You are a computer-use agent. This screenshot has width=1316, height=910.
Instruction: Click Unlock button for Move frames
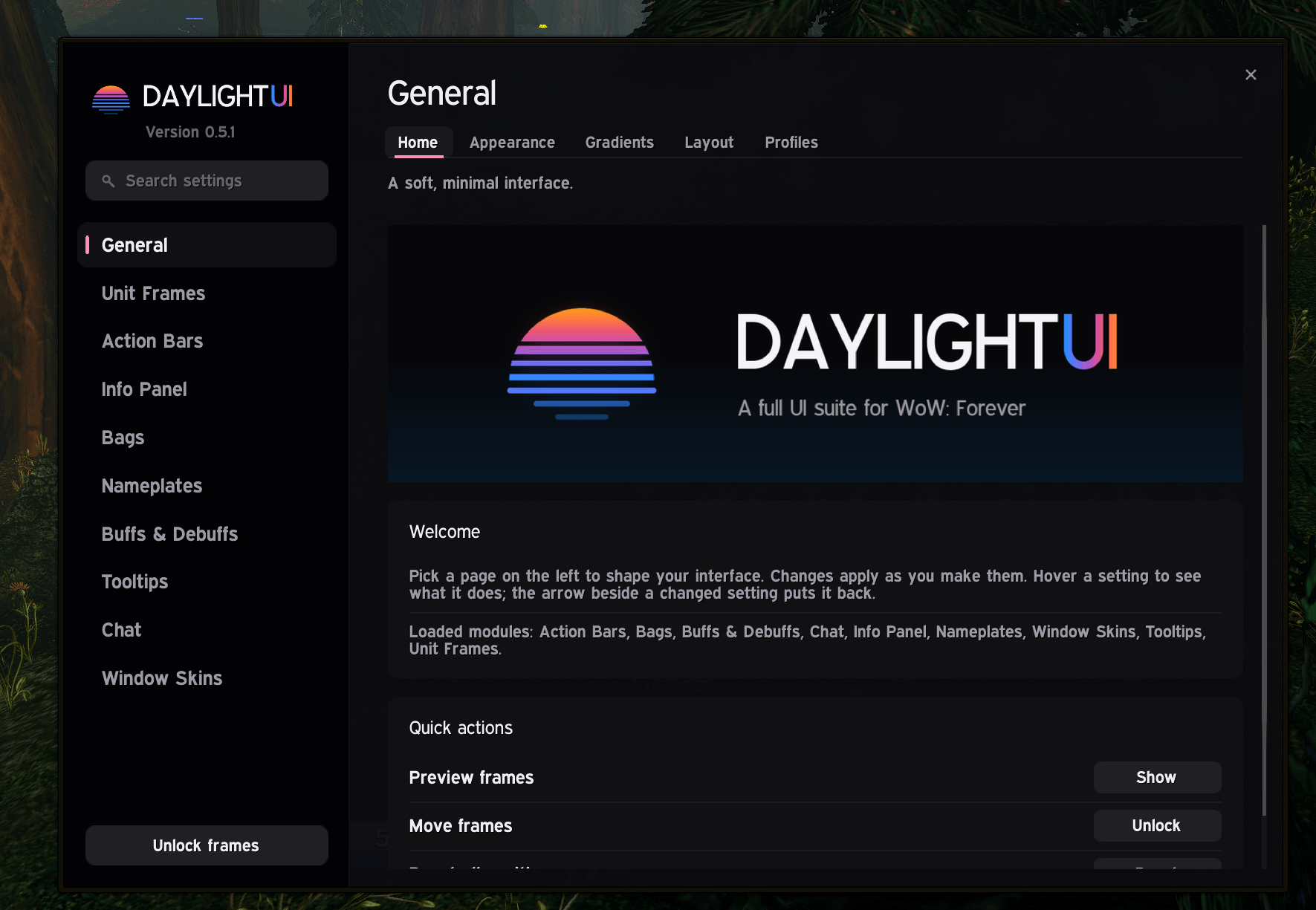tap(1157, 825)
